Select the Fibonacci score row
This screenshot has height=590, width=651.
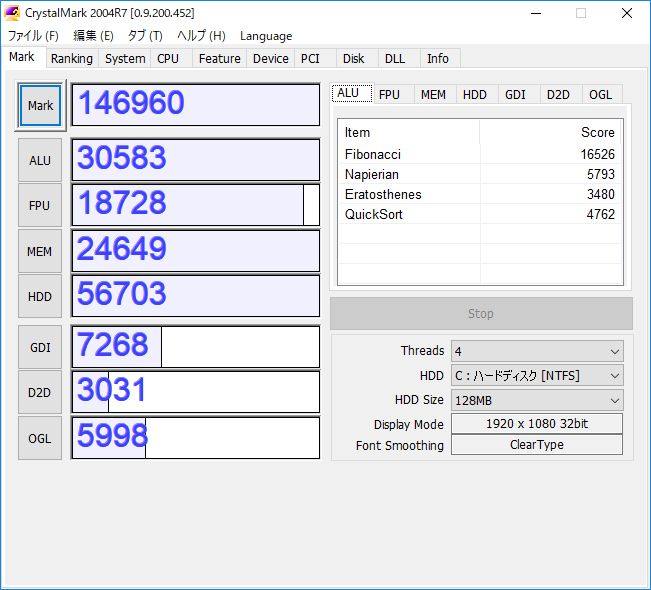[x=480, y=154]
